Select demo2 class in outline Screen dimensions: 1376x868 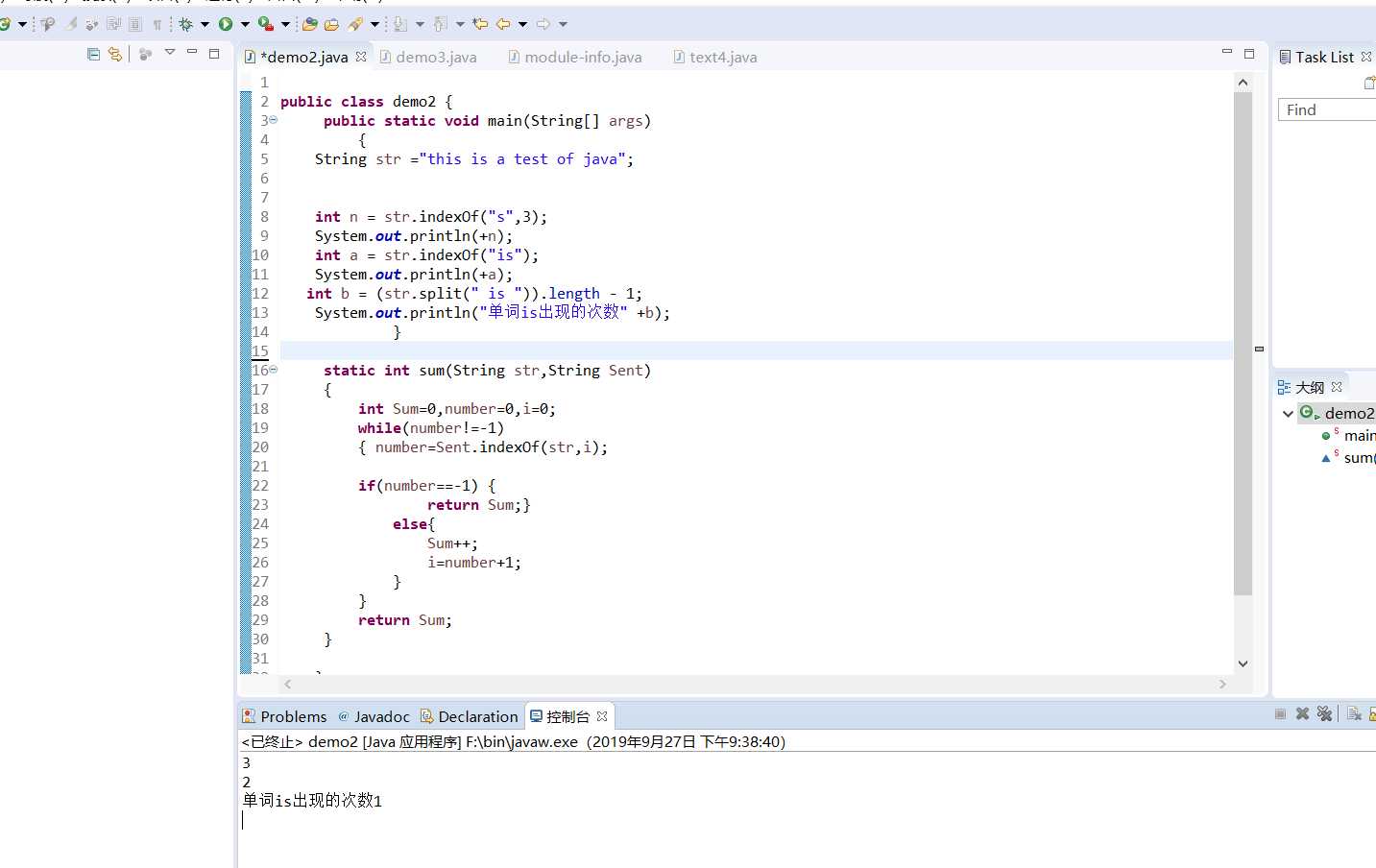(1338, 413)
